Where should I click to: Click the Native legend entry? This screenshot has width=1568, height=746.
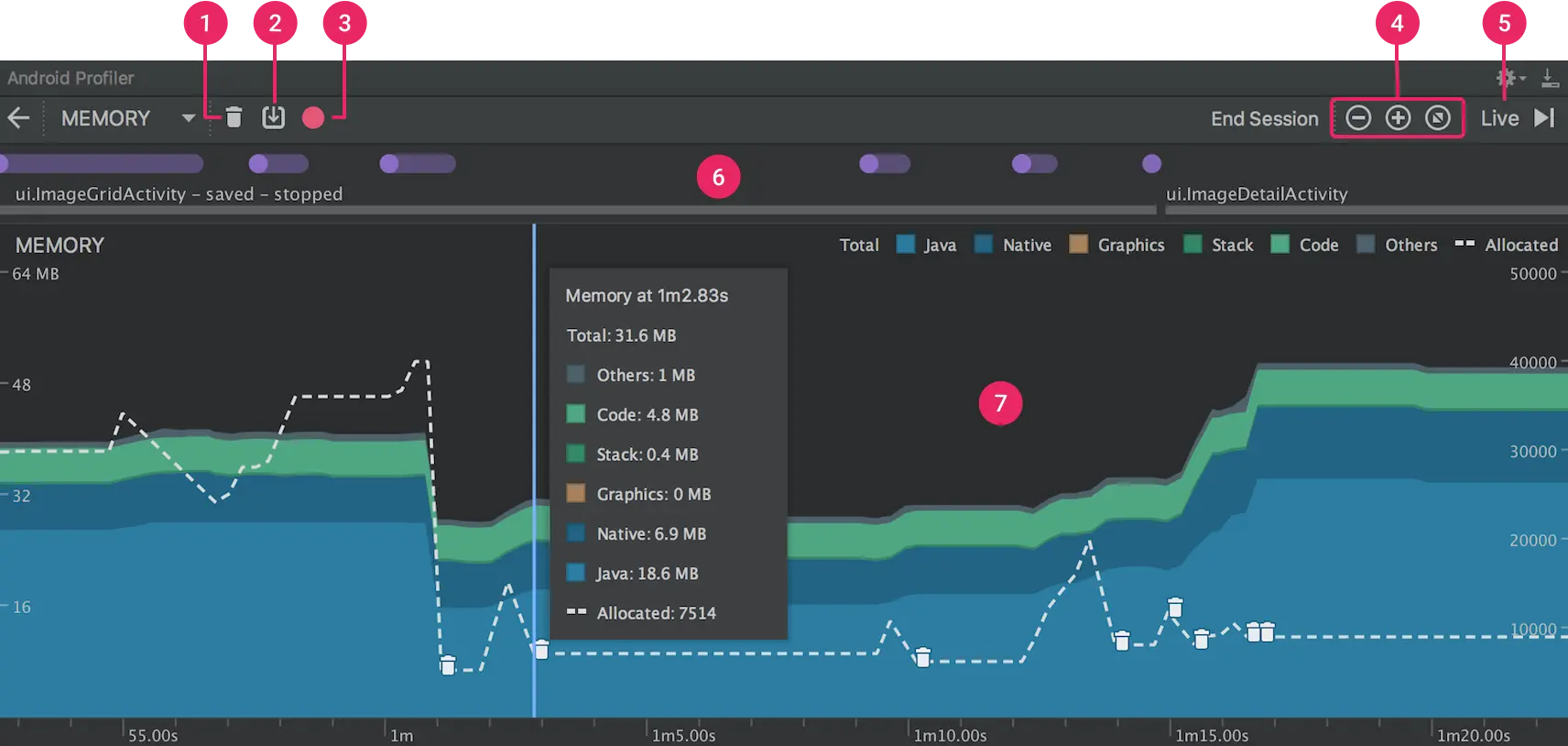click(1013, 245)
